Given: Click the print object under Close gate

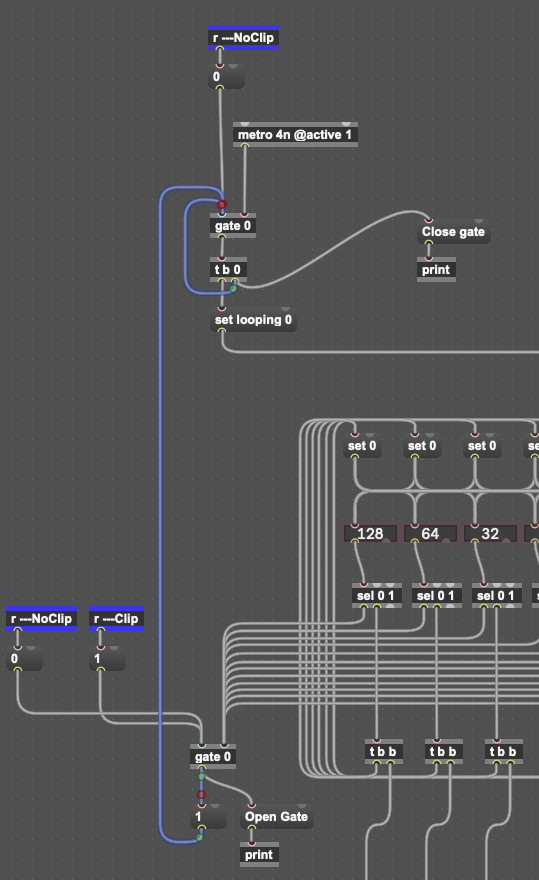Looking at the screenshot, I should click(x=436, y=269).
